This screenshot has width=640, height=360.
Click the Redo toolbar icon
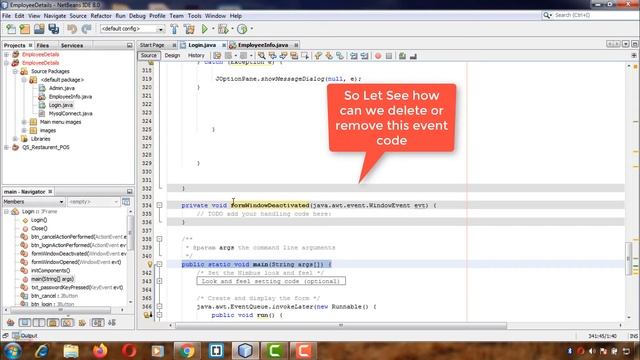(87, 29)
